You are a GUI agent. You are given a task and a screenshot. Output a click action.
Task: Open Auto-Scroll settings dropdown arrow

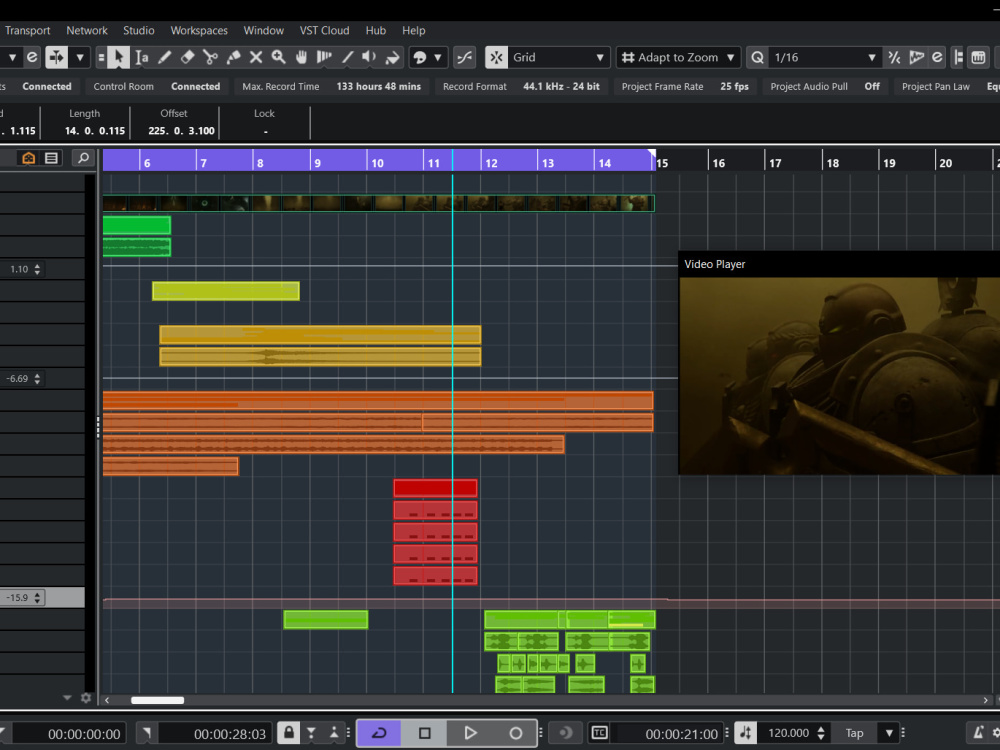80,57
